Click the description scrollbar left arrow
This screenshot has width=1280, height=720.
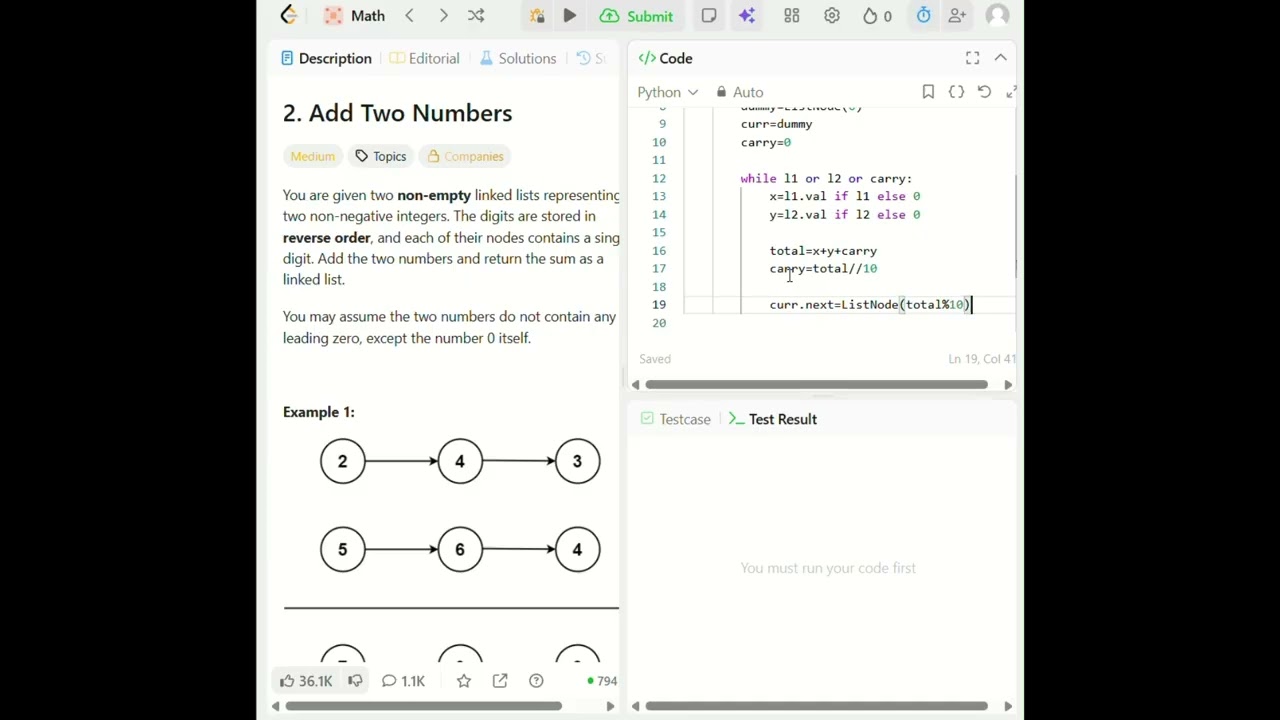pyautogui.click(x=276, y=706)
